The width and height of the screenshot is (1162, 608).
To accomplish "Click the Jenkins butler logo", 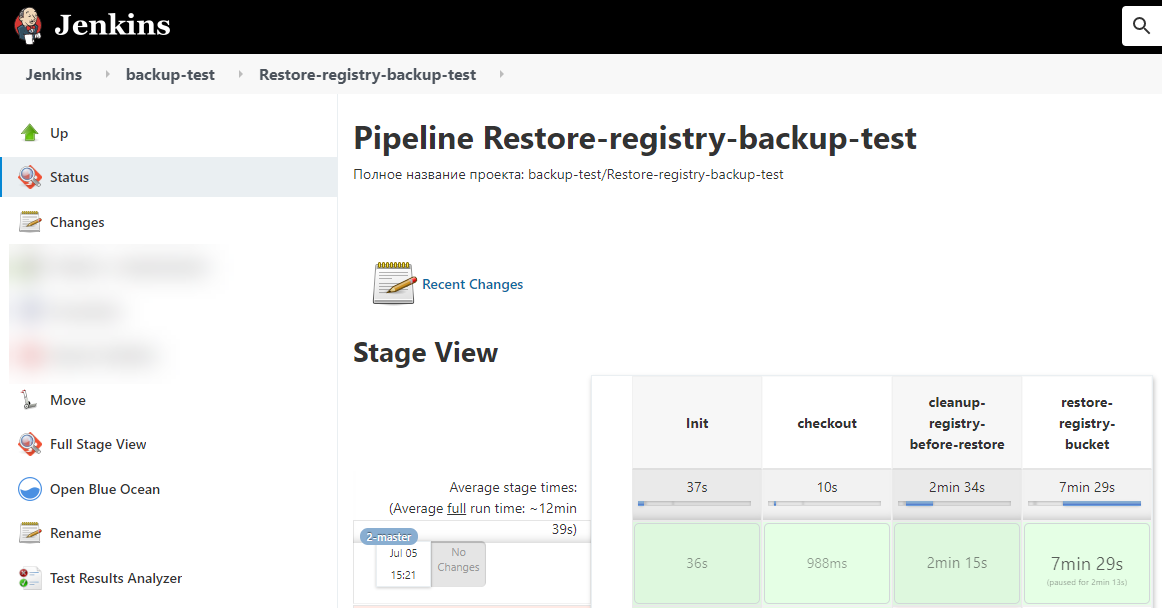I will click(28, 26).
